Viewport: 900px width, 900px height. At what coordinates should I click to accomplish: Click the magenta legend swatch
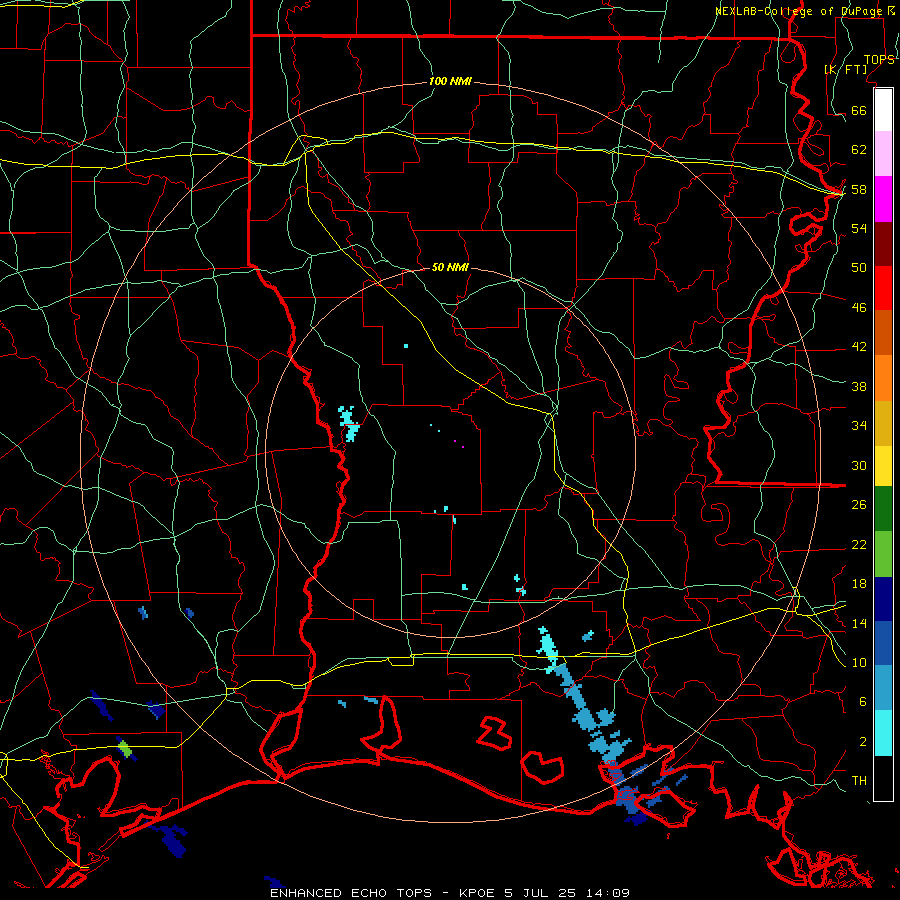pos(883,199)
